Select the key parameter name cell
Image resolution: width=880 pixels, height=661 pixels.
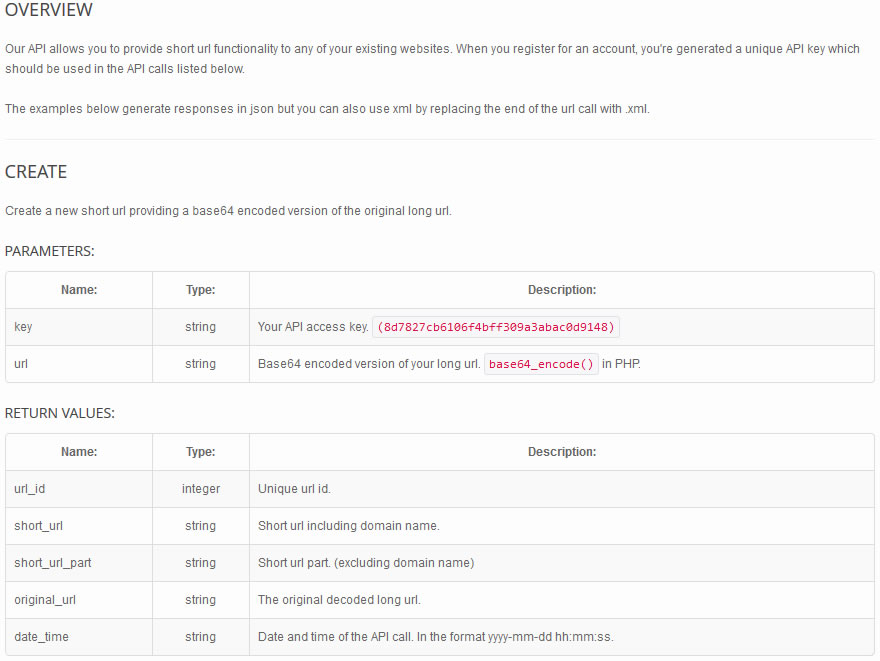click(x=79, y=327)
